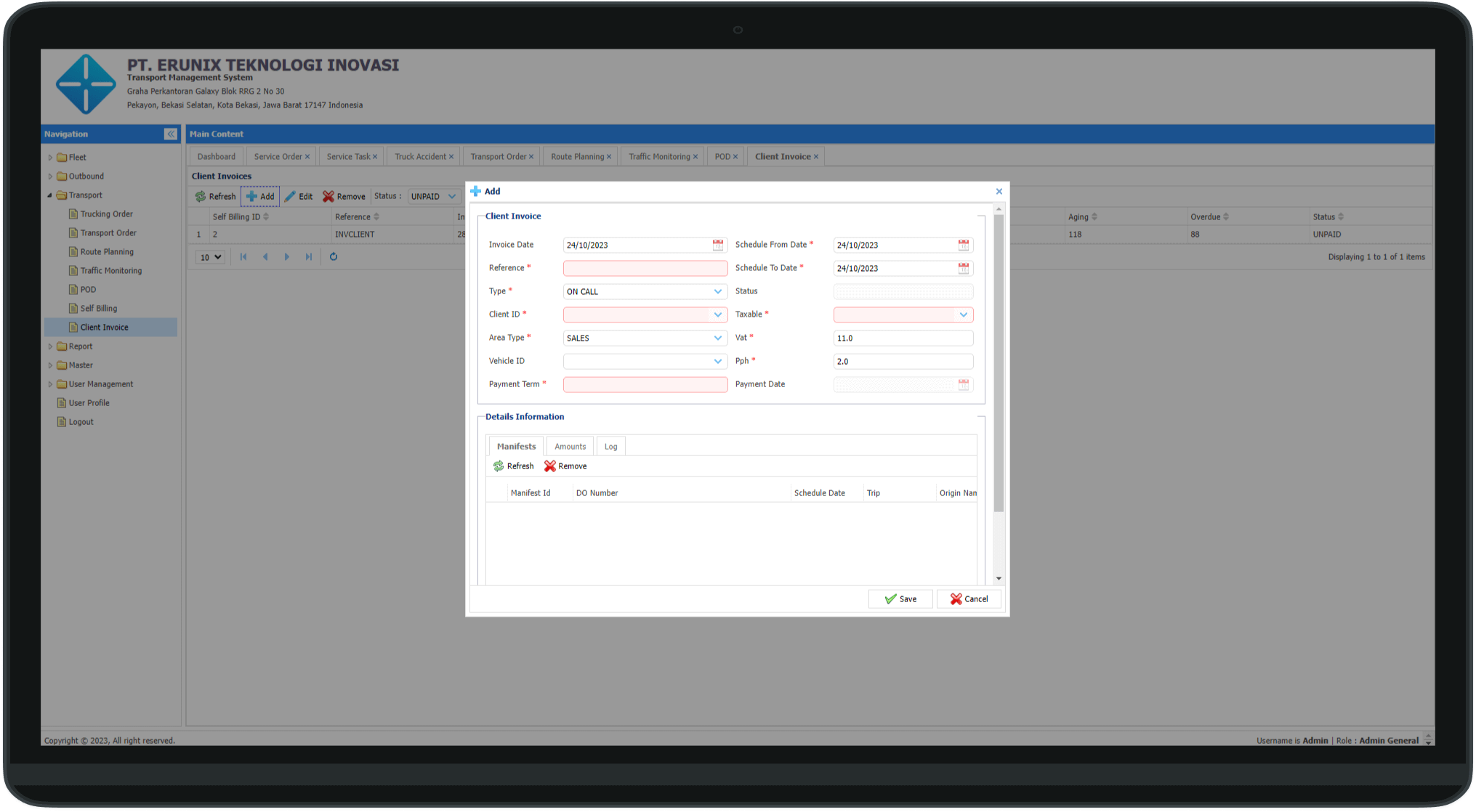Go to the next page of the grid
This screenshot has width=1476, height=812.
point(287,257)
